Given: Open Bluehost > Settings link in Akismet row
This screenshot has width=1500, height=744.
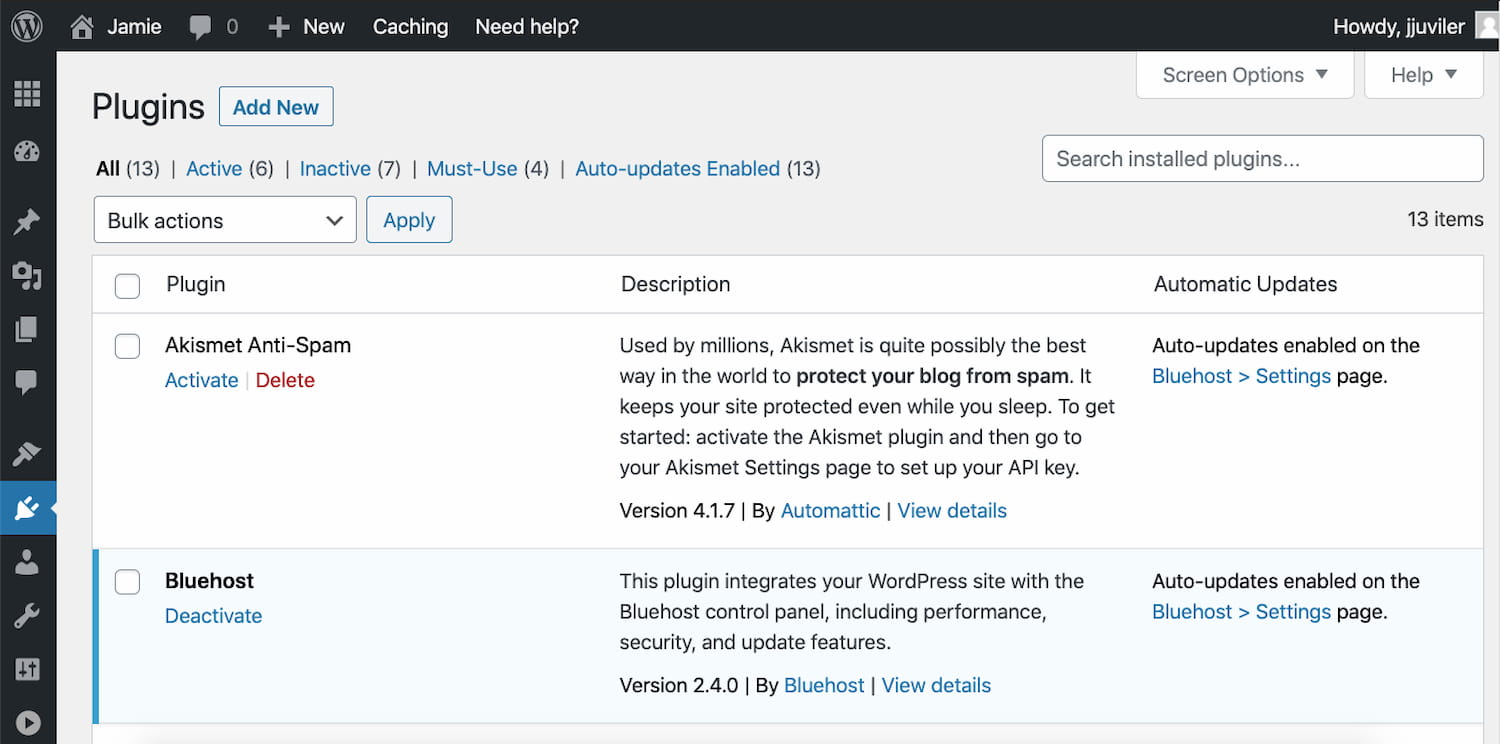Looking at the screenshot, I should [x=1241, y=376].
